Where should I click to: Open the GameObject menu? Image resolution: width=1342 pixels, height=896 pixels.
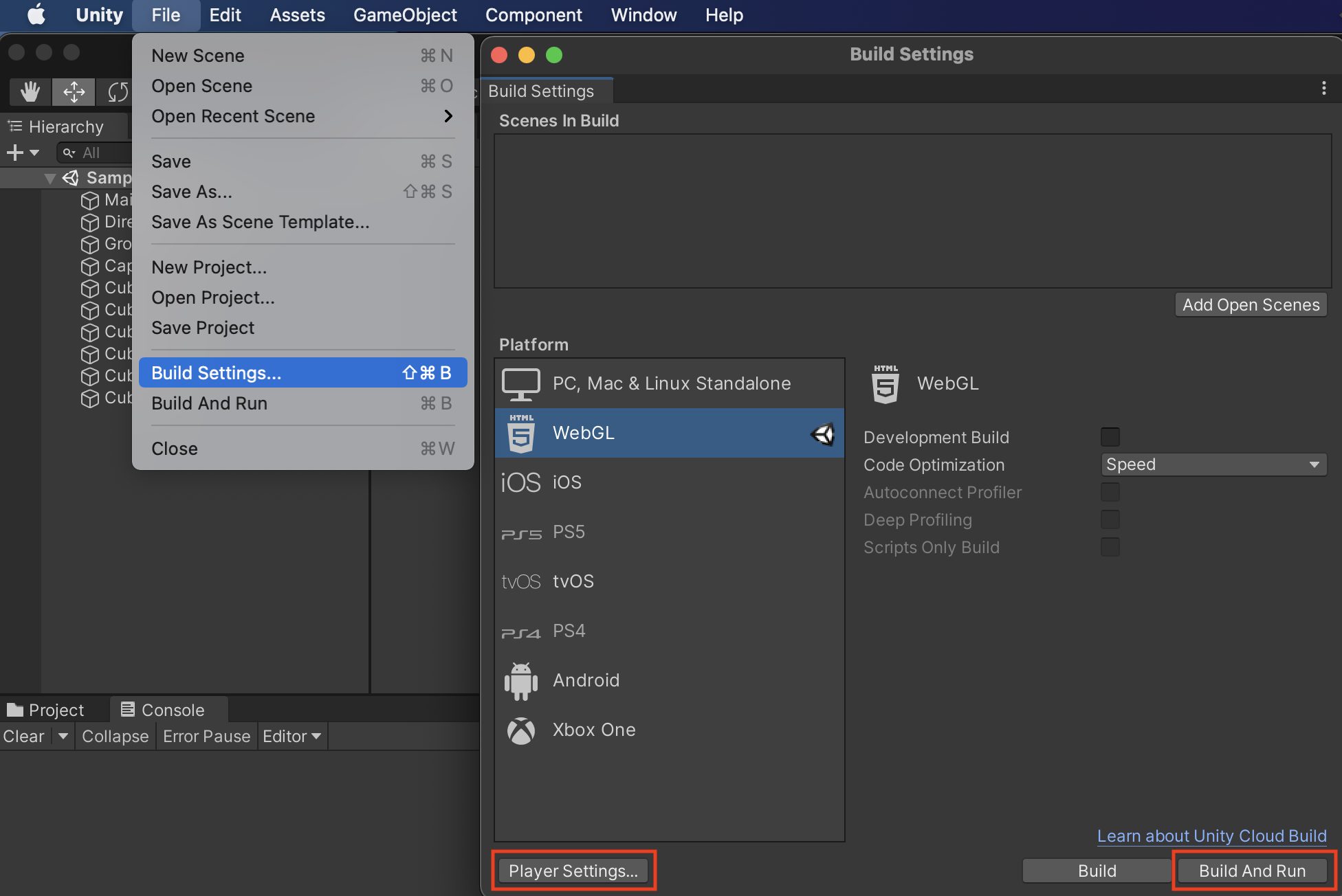(x=404, y=15)
